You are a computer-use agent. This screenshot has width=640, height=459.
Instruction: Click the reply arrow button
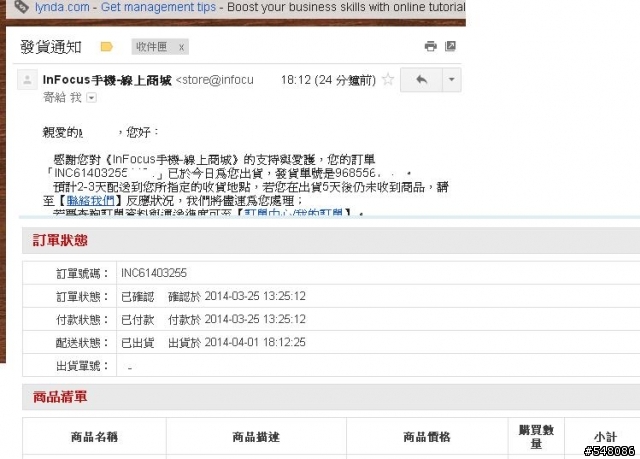click(421, 80)
